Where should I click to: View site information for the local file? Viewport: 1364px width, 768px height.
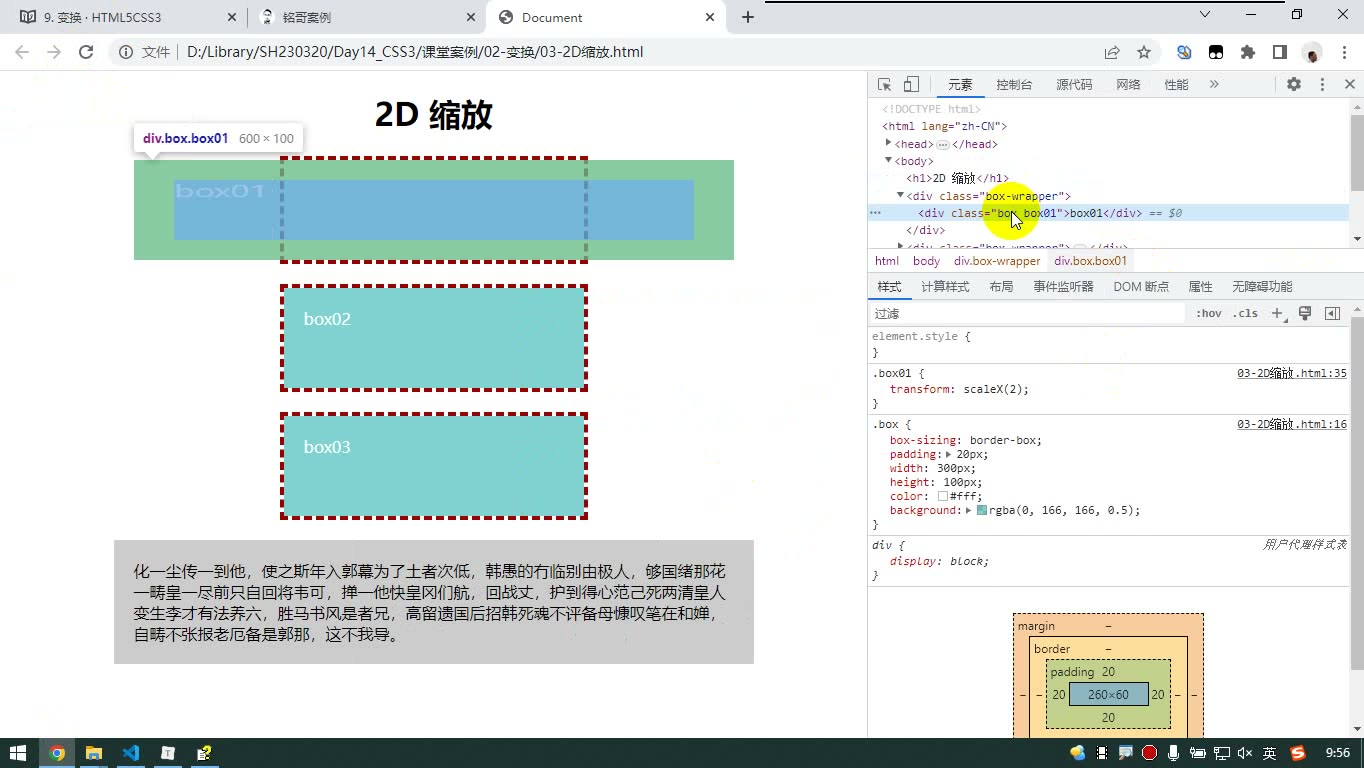click(x=126, y=52)
